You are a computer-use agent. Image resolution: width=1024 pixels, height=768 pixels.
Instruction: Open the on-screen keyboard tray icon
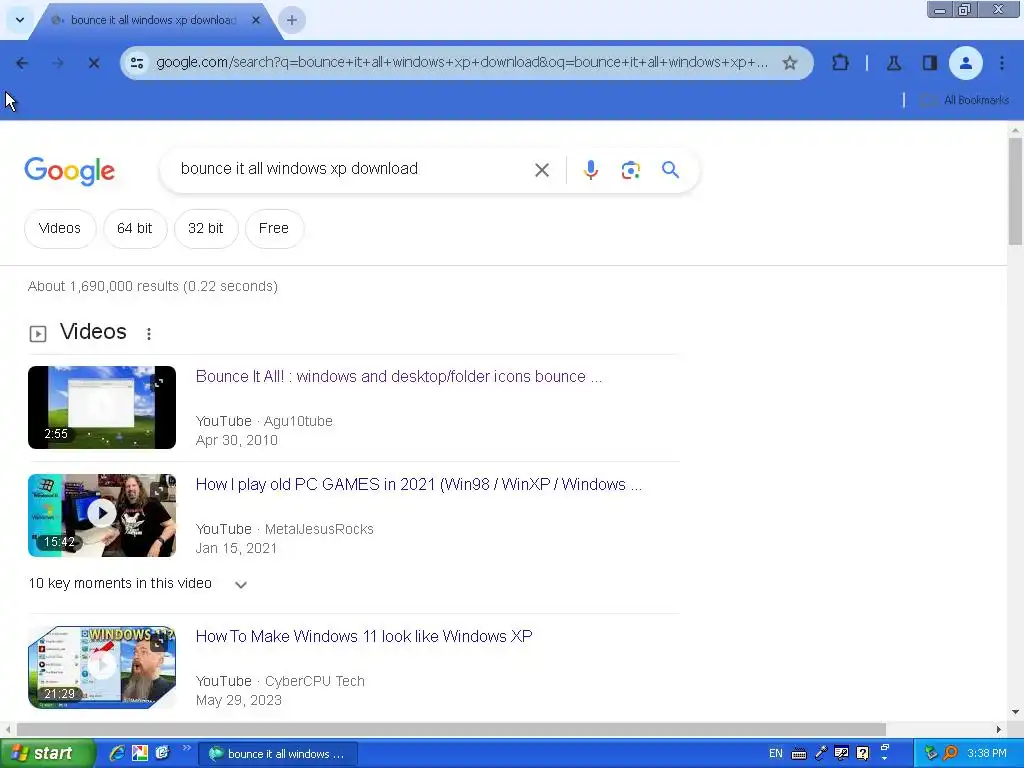click(799, 754)
